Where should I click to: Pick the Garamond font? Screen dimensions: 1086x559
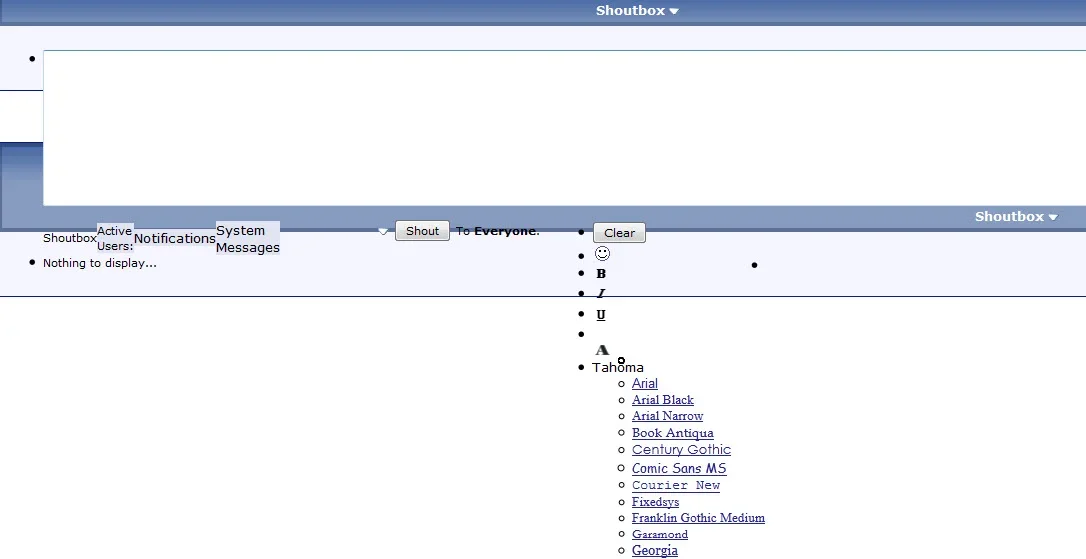(x=660, y=534)
